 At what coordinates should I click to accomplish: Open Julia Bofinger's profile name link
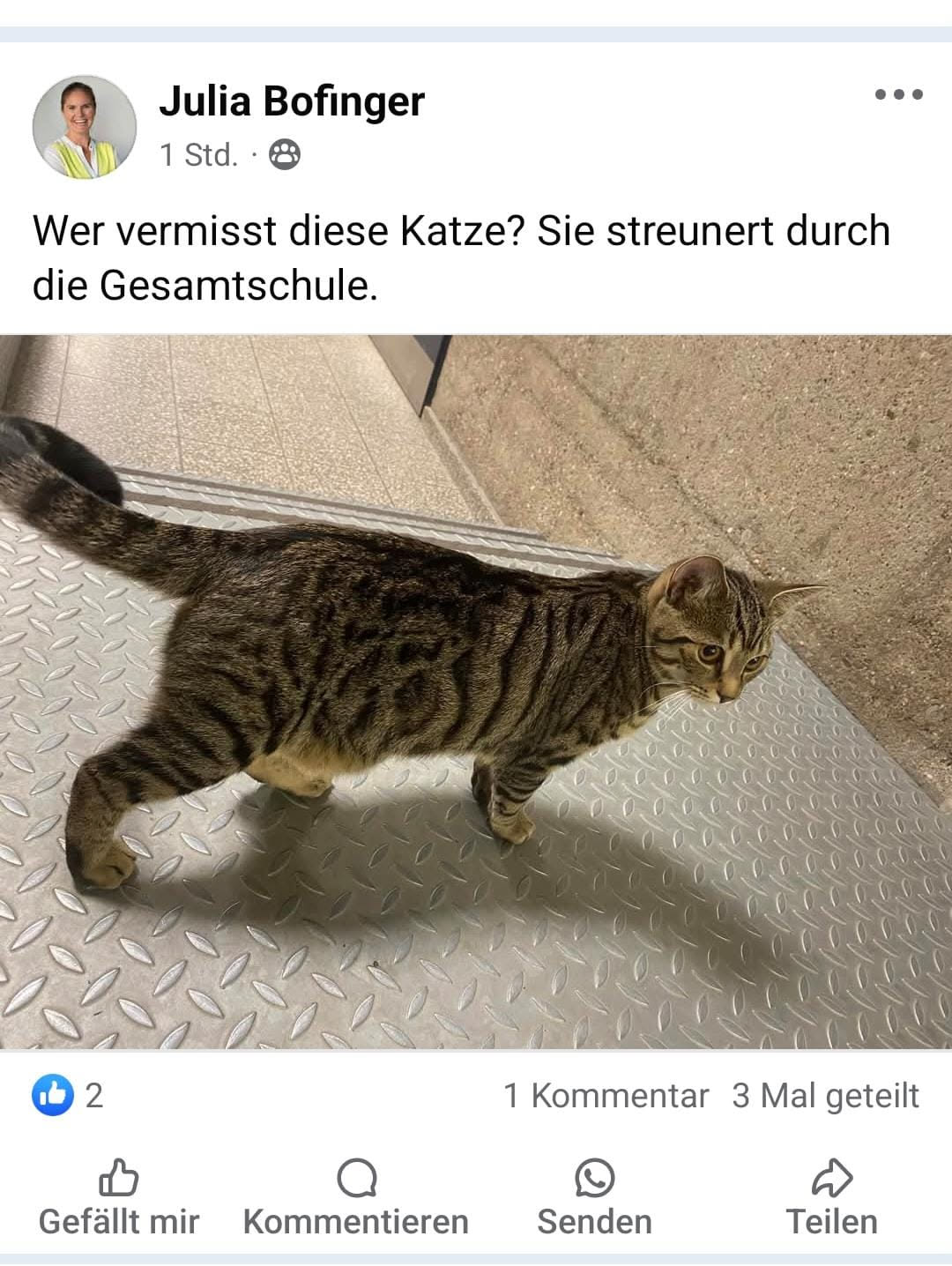click(292, 101)
